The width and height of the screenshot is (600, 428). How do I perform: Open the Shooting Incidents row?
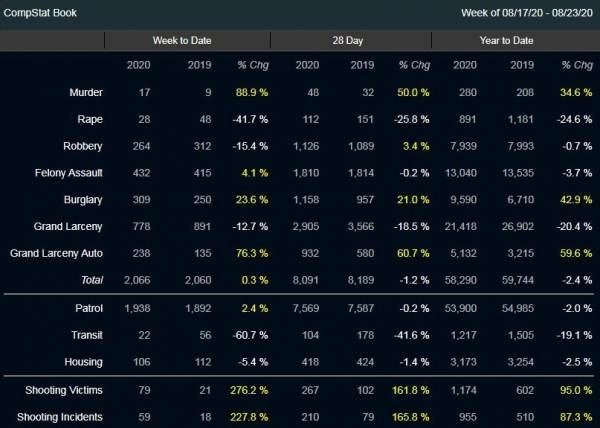pyautogui.click(x=58, y=416)
